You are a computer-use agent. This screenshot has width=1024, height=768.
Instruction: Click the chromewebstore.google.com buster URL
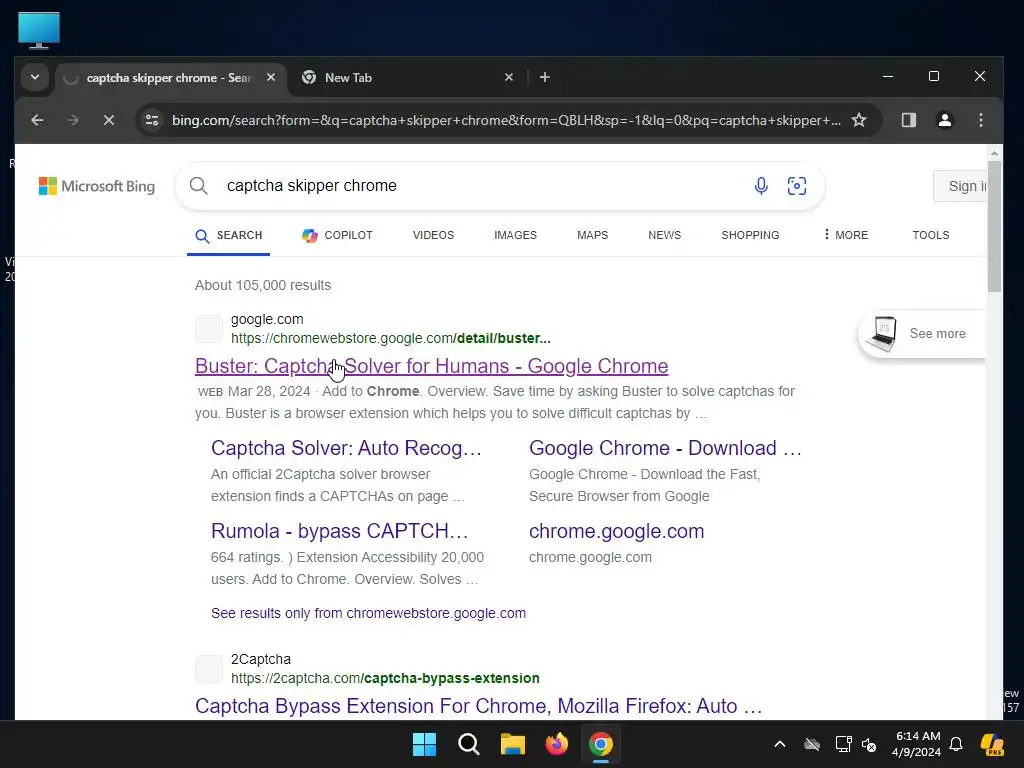pos(391,338)
